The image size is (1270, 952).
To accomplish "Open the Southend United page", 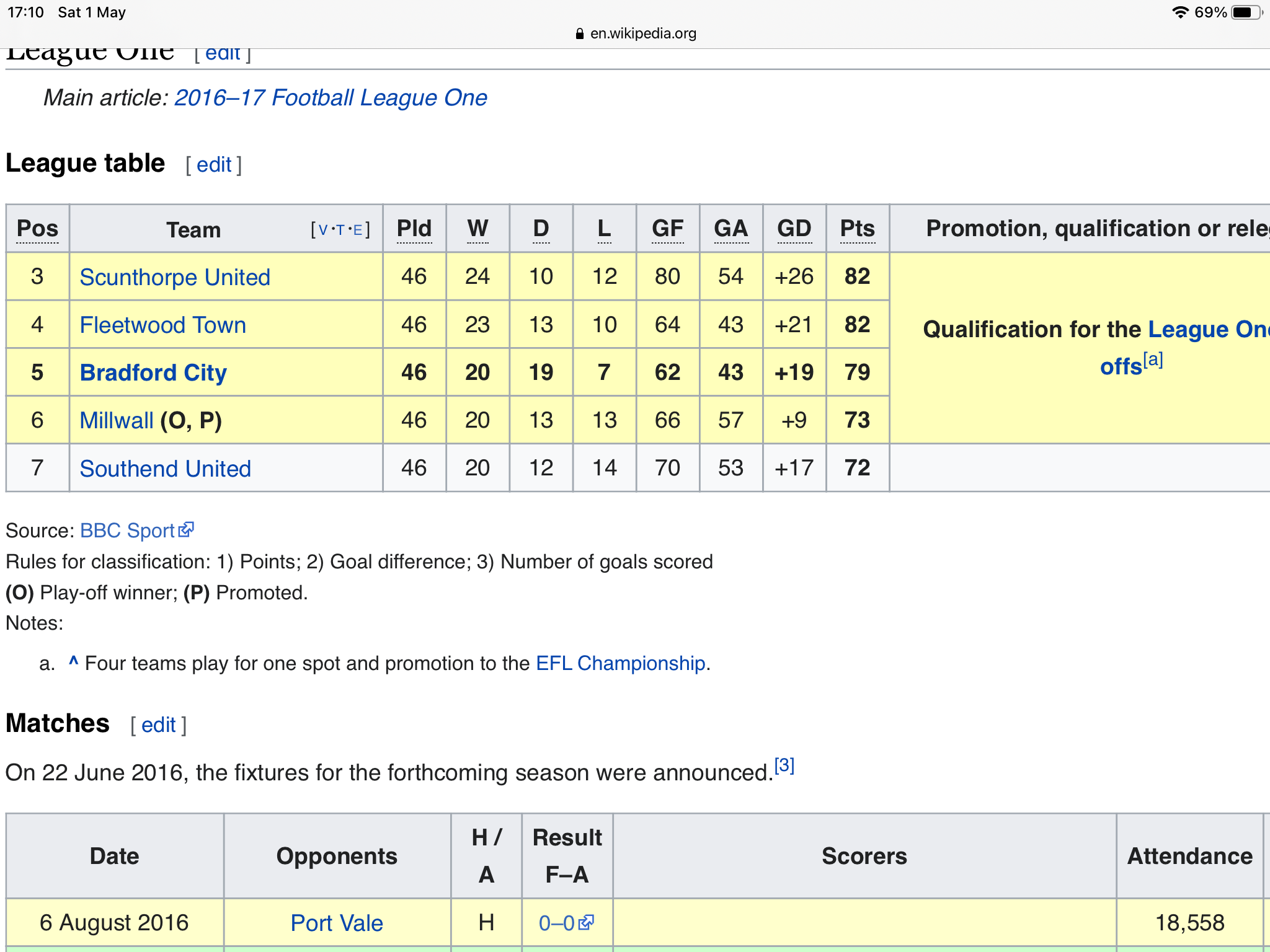I will [166, 469].
